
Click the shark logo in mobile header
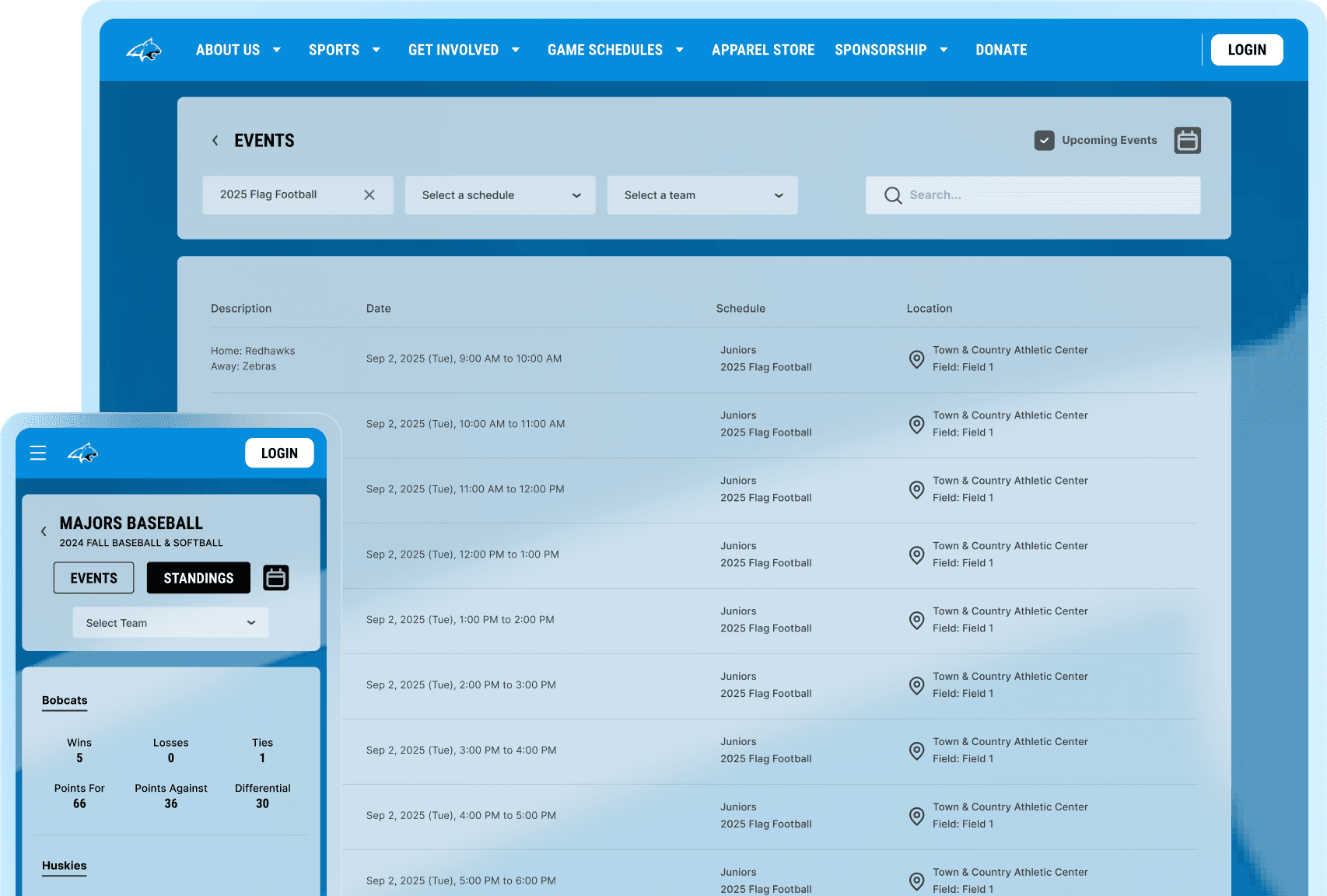82,453
